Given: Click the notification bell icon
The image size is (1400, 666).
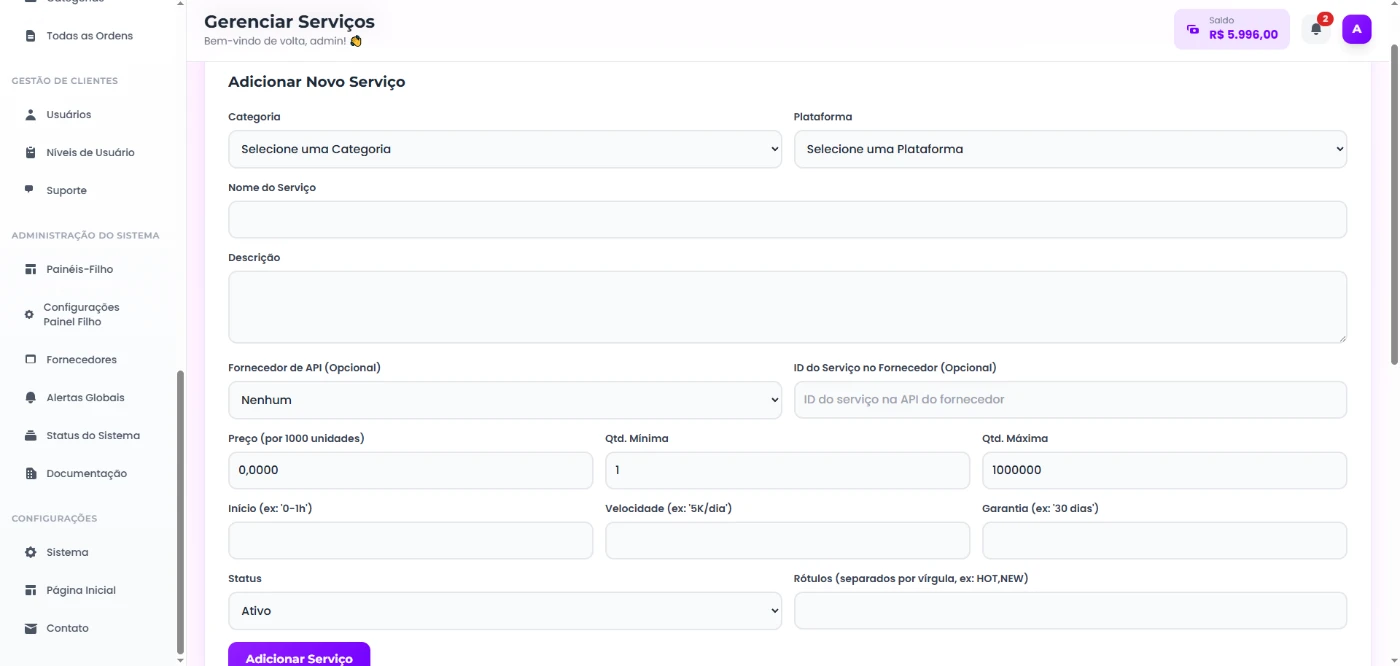Looking at the screenshot, I should (1316, 29).
